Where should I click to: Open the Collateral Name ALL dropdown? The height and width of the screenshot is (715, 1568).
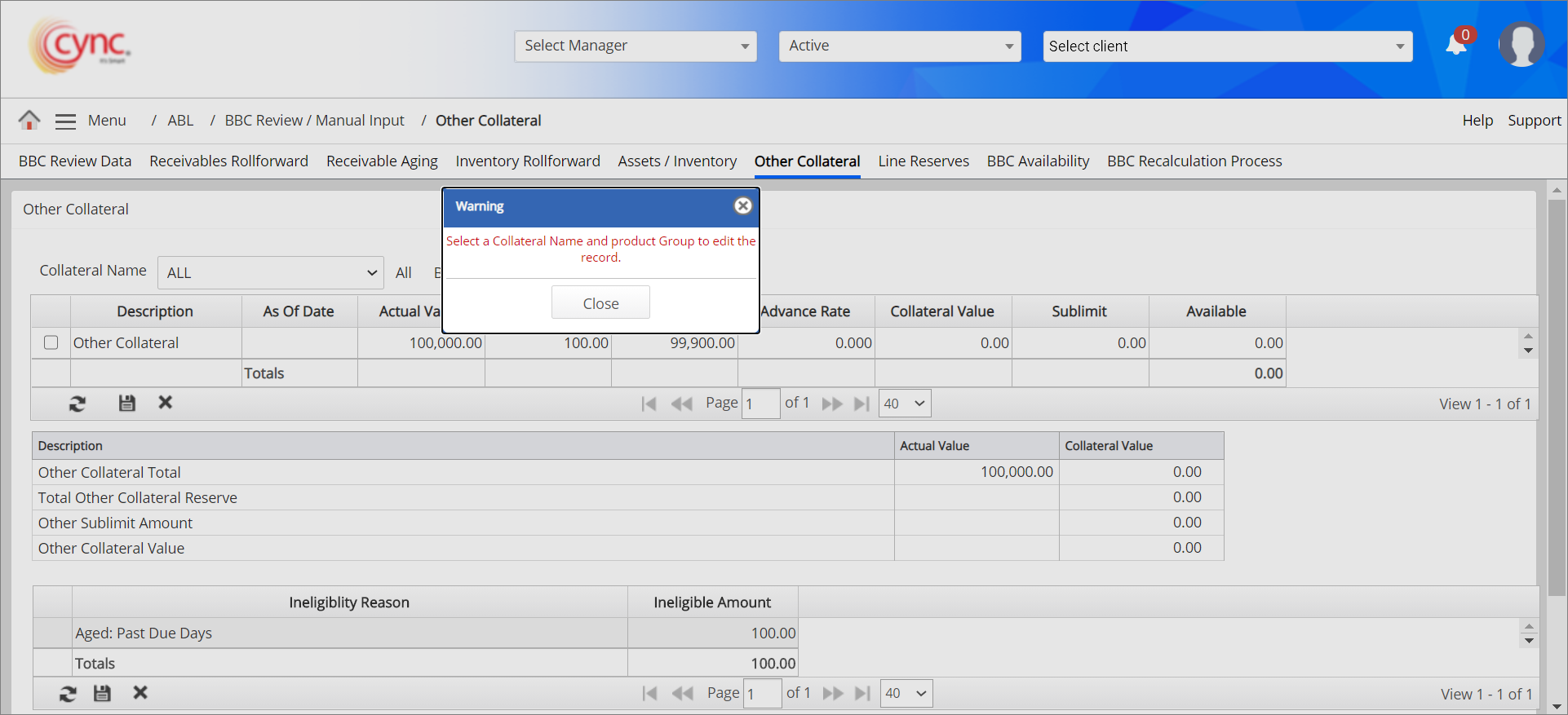point(270,273)
